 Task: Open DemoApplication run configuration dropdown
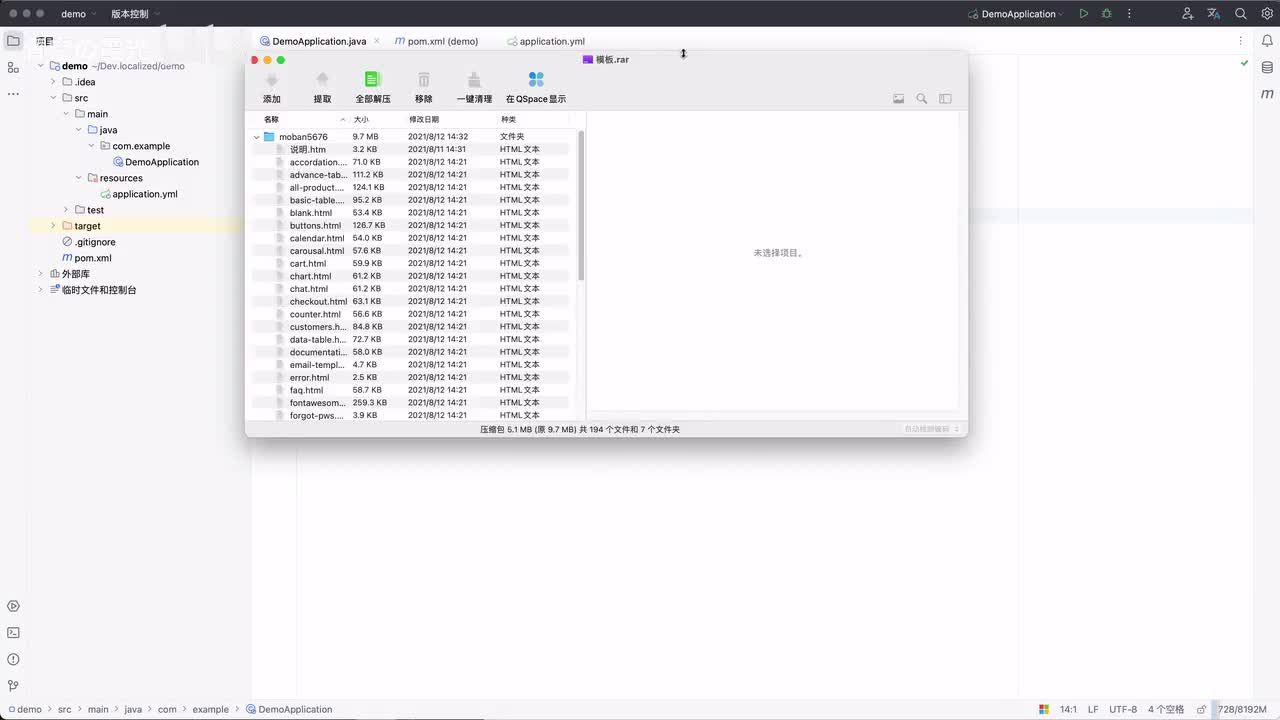tap(1016, 14)
